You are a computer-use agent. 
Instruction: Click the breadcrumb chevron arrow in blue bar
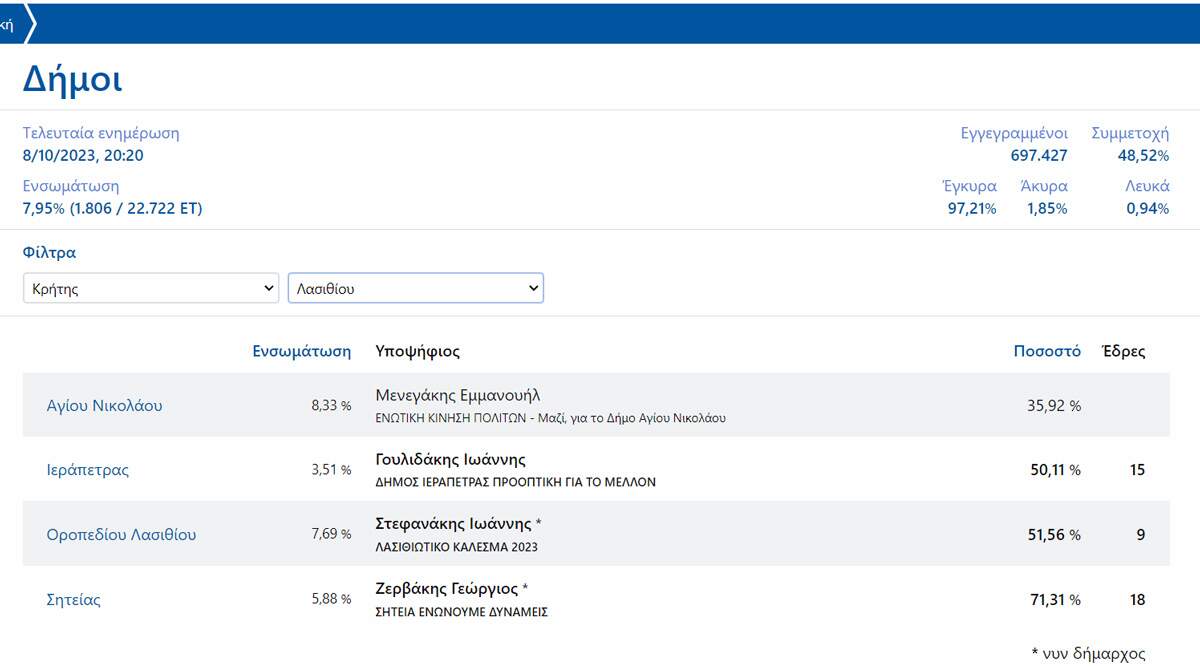pos(30,24)
